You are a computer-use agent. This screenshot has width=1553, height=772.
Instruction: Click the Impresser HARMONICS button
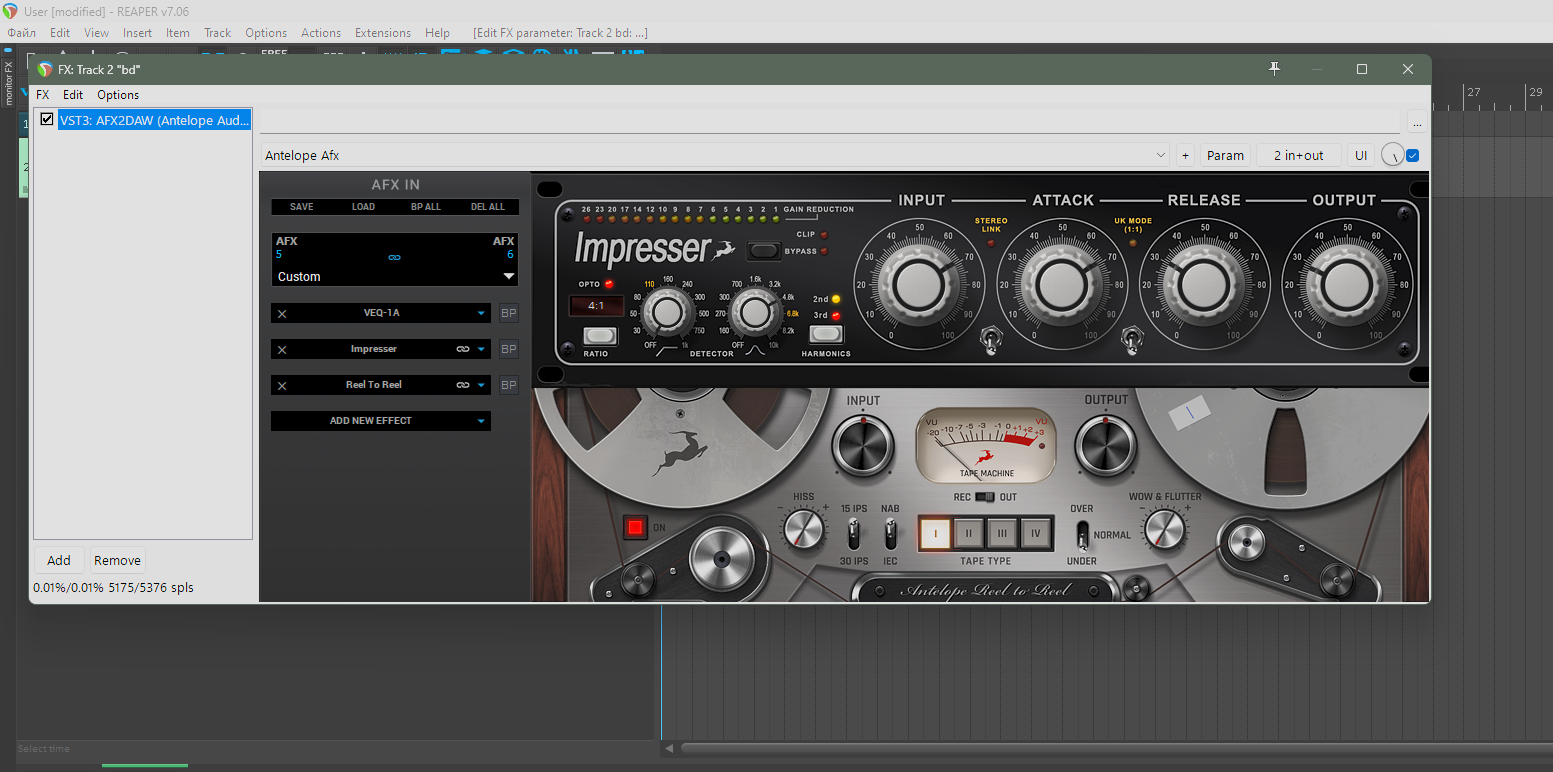[826, 335]
